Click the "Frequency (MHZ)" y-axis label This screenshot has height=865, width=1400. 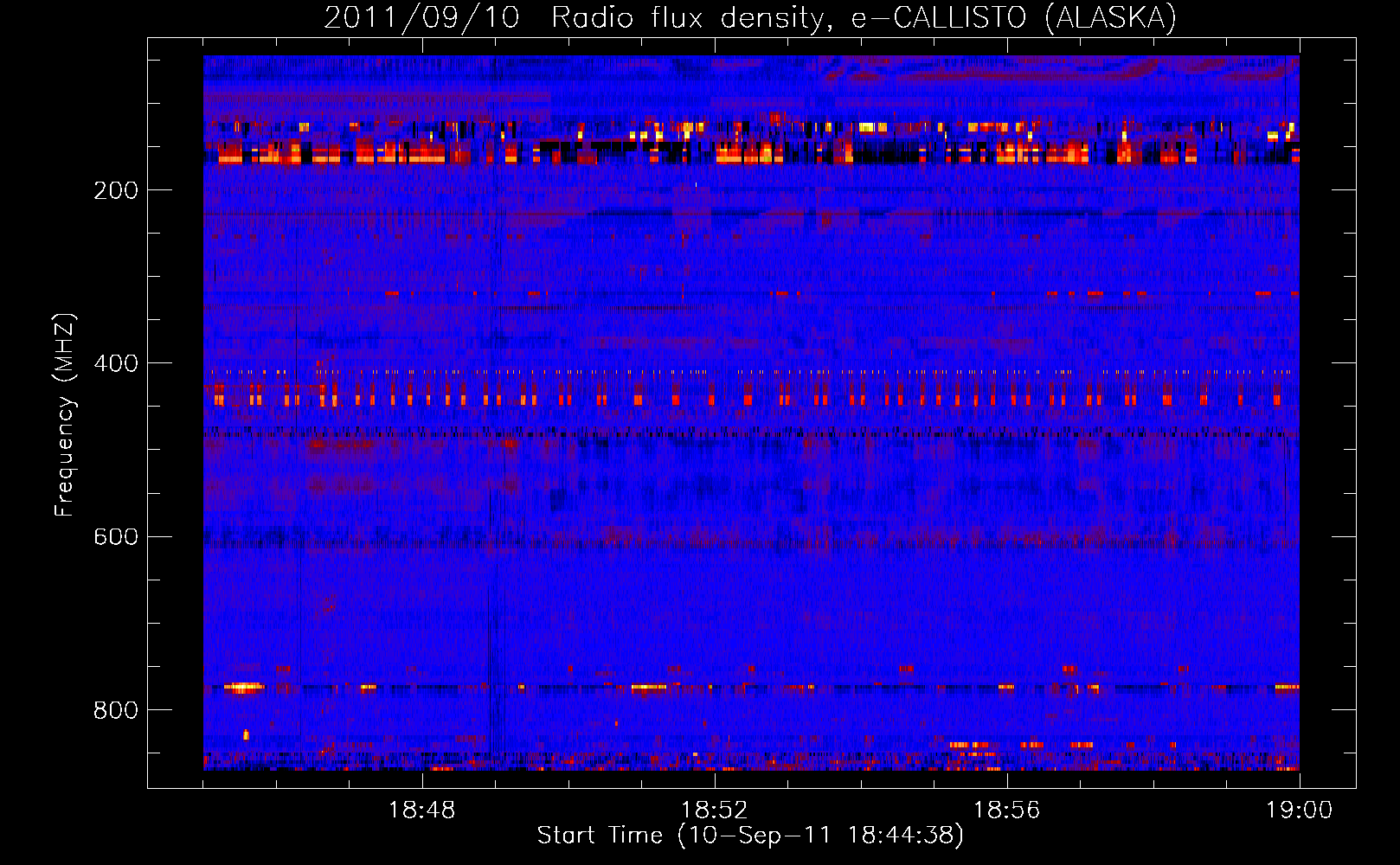(65, 415)
